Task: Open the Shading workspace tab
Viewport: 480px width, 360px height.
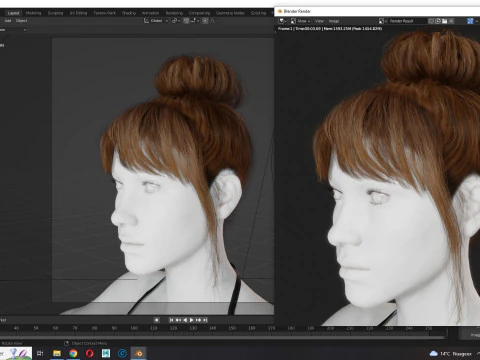Action: click(129, 13)
